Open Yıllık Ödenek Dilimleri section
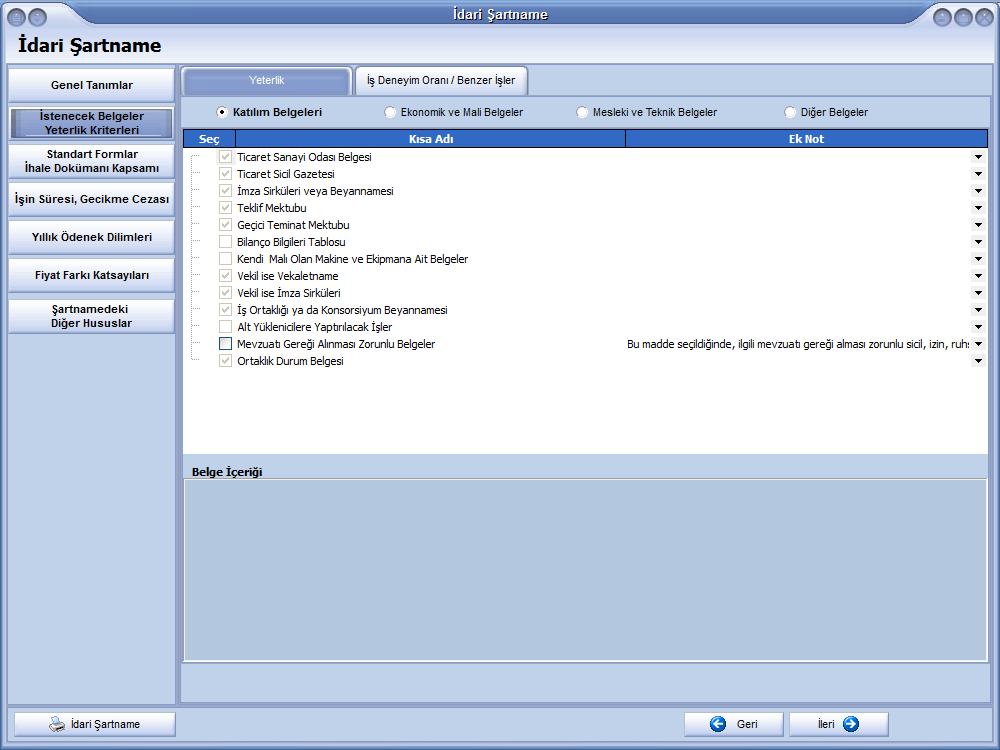Screen dimensions: 1000x750 pos(92,237)
